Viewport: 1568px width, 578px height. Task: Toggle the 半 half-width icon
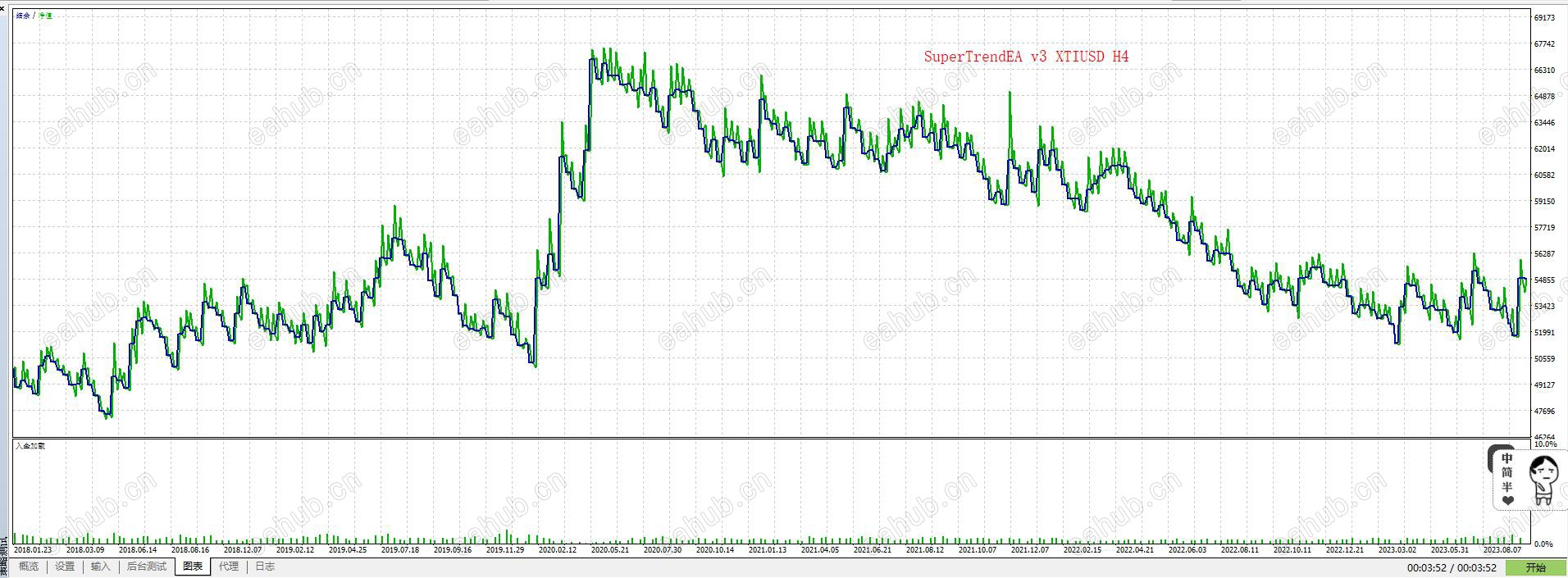click(1507, 486)
